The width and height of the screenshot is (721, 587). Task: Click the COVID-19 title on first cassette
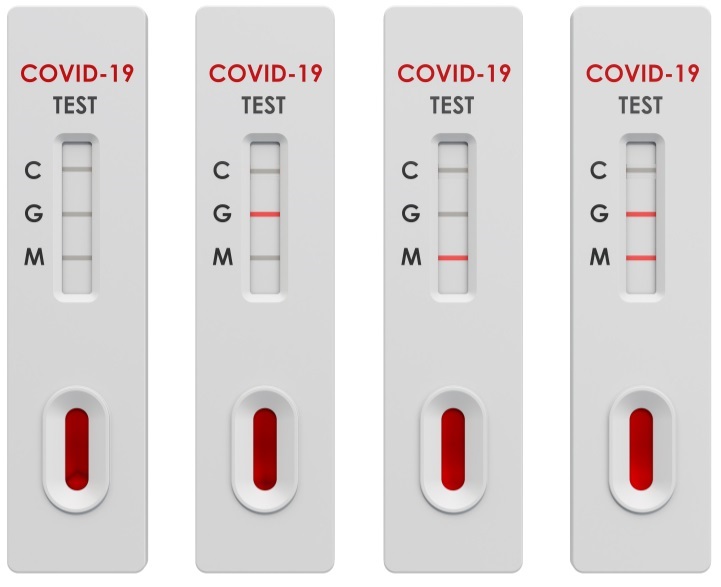click(77, 74)
